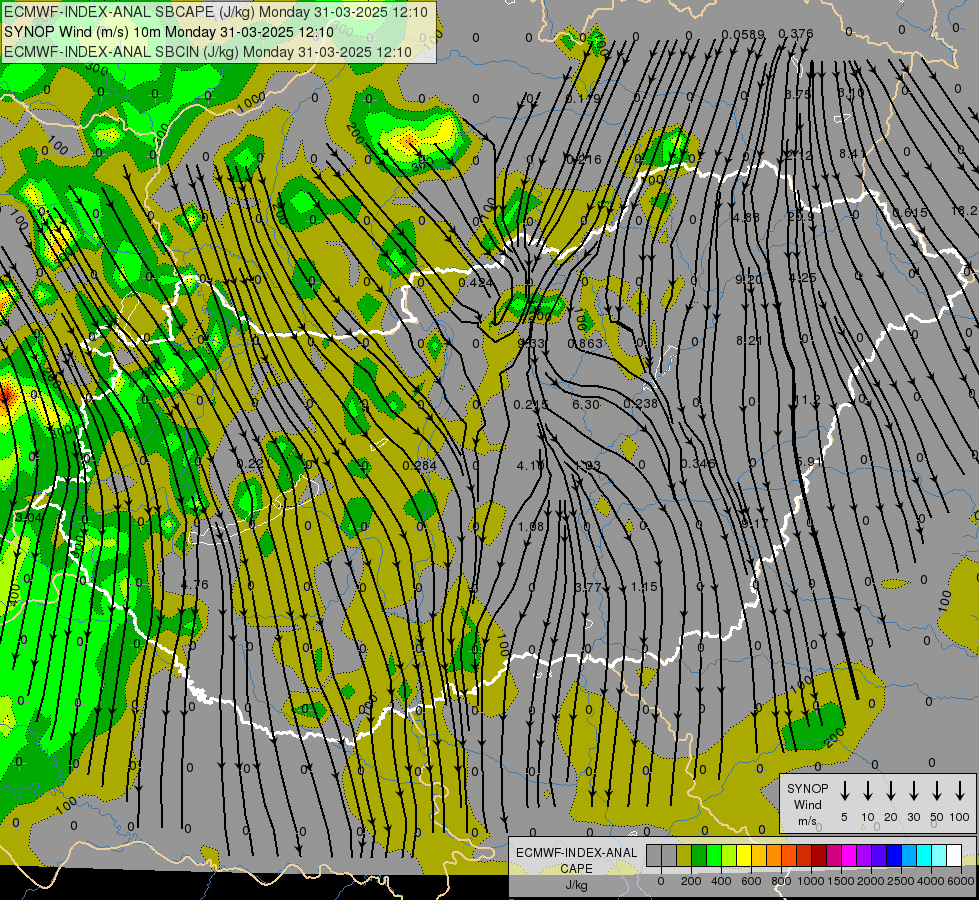The height and width of the screenshot is (900, 979).
Task: Click the 4.25 station value on the map
Action: click(x=802, y=278)
